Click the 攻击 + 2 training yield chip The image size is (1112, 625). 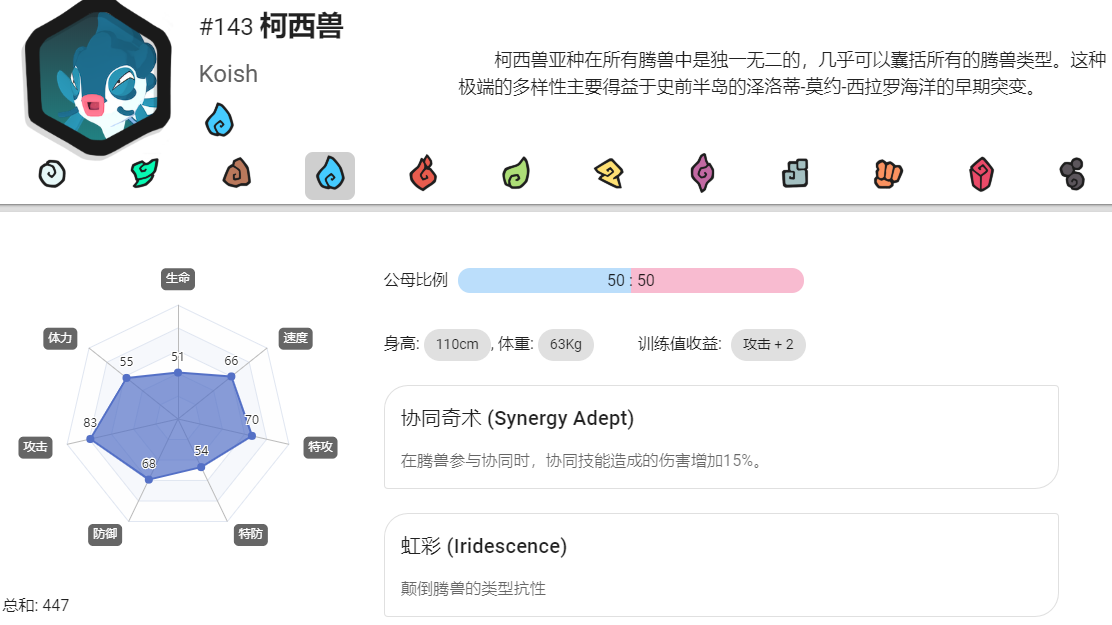pos(768,345)
